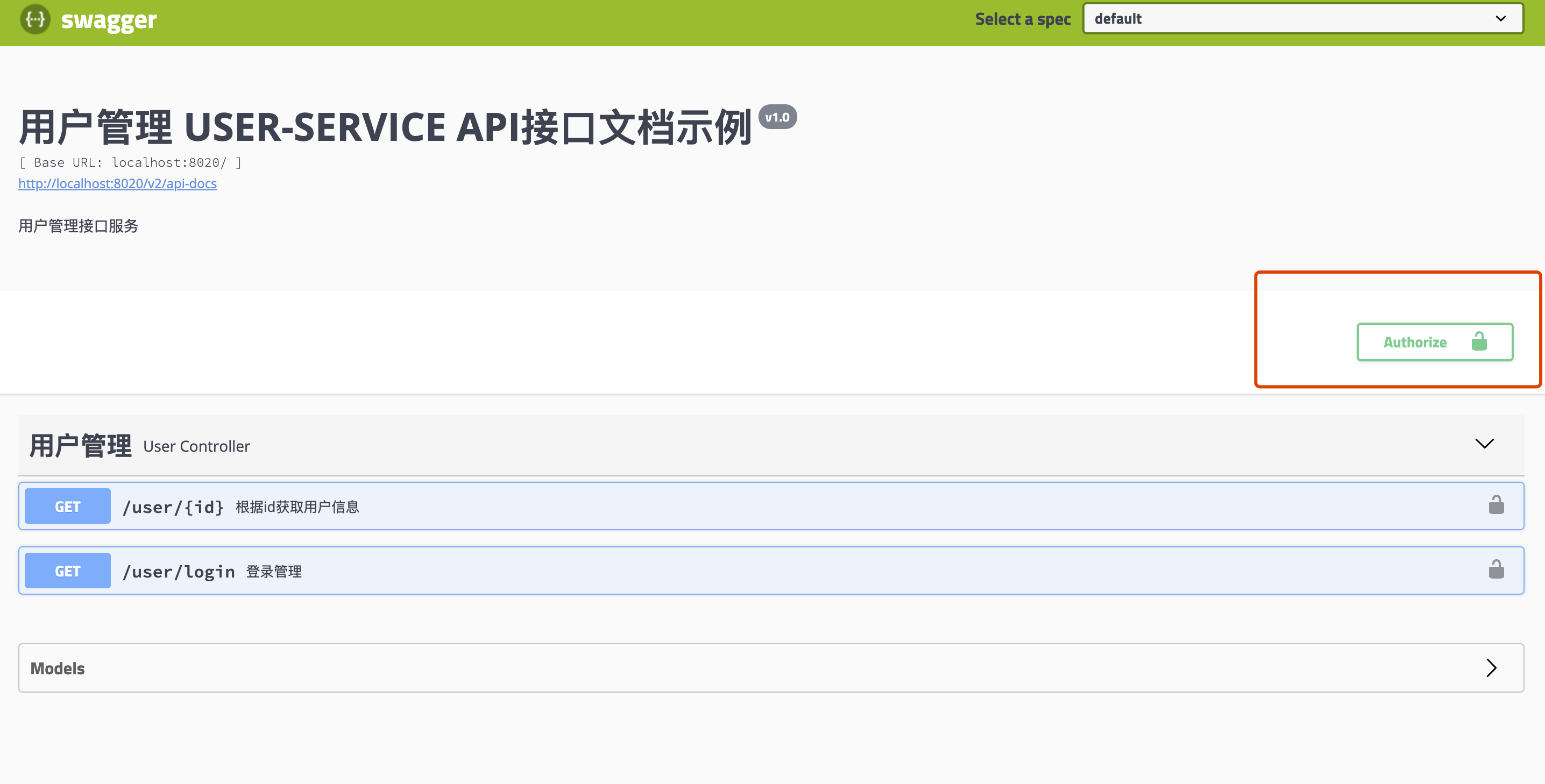1545x784 pixels.
Task: Click the Select a spec label
Action: pos(1023,19)
